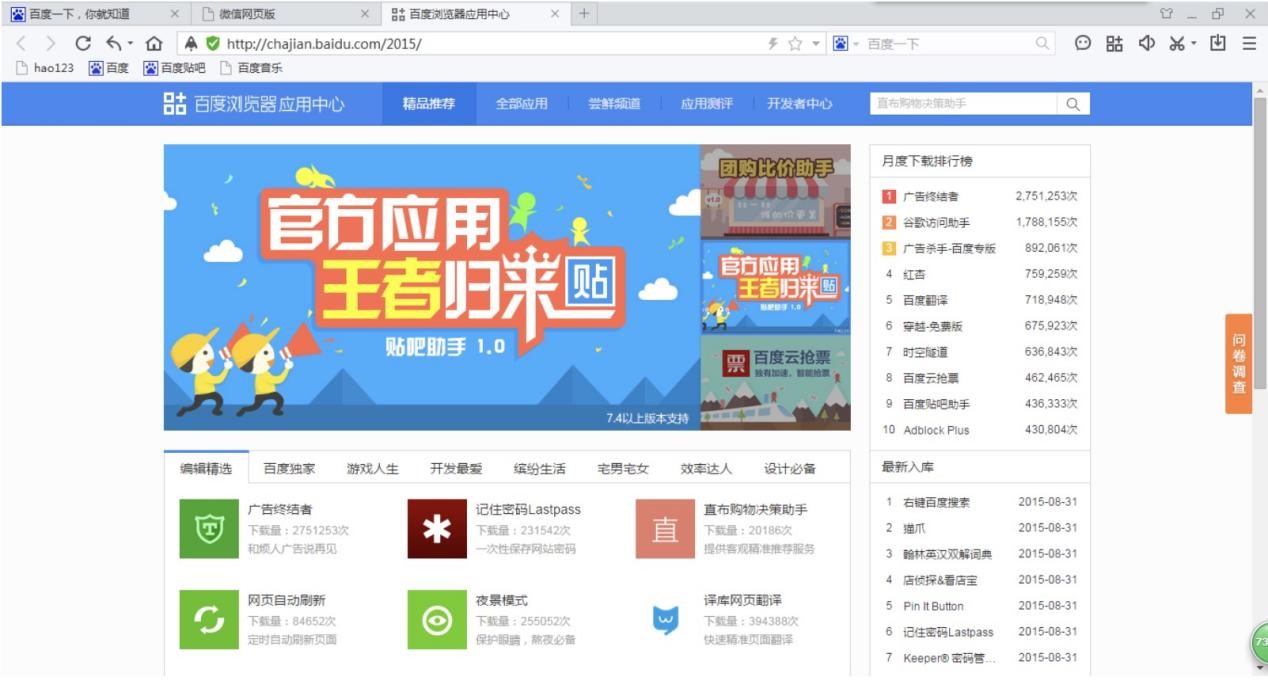This screenshot has height=692, width=1268.
Task: Click the skin shirt icon in title bar
Action: (1166, 14)
